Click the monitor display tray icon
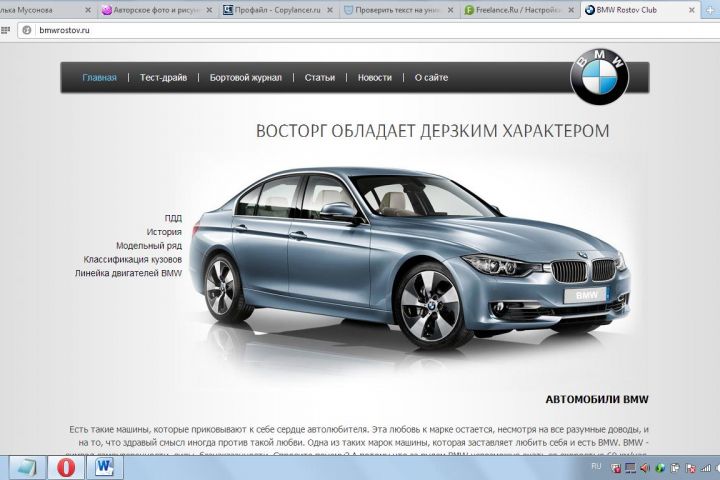The image size is (720, 480). [x=630, y=468]
